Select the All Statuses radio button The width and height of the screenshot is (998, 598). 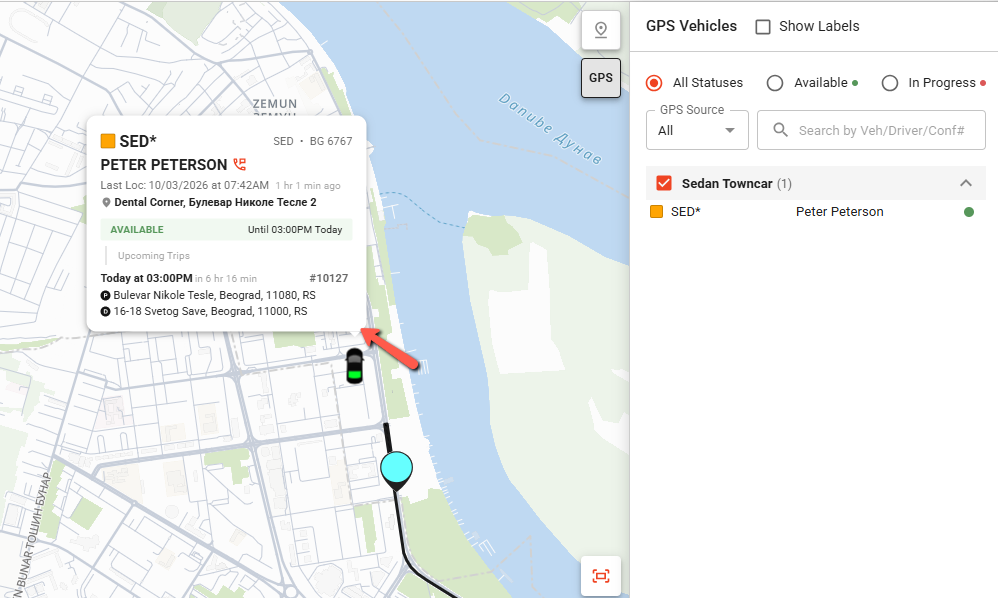coord(654,83)
